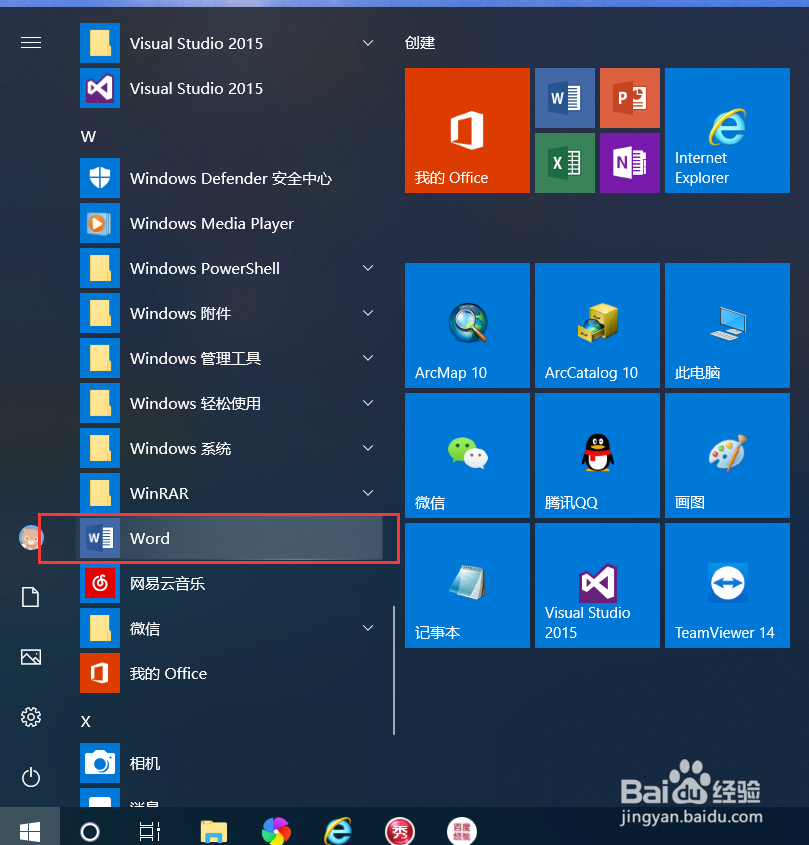This screenshot has height=845, width=809.
Task: Expand the 微信 folder in list
Action: pyautogui.click(x=231, y=628)
